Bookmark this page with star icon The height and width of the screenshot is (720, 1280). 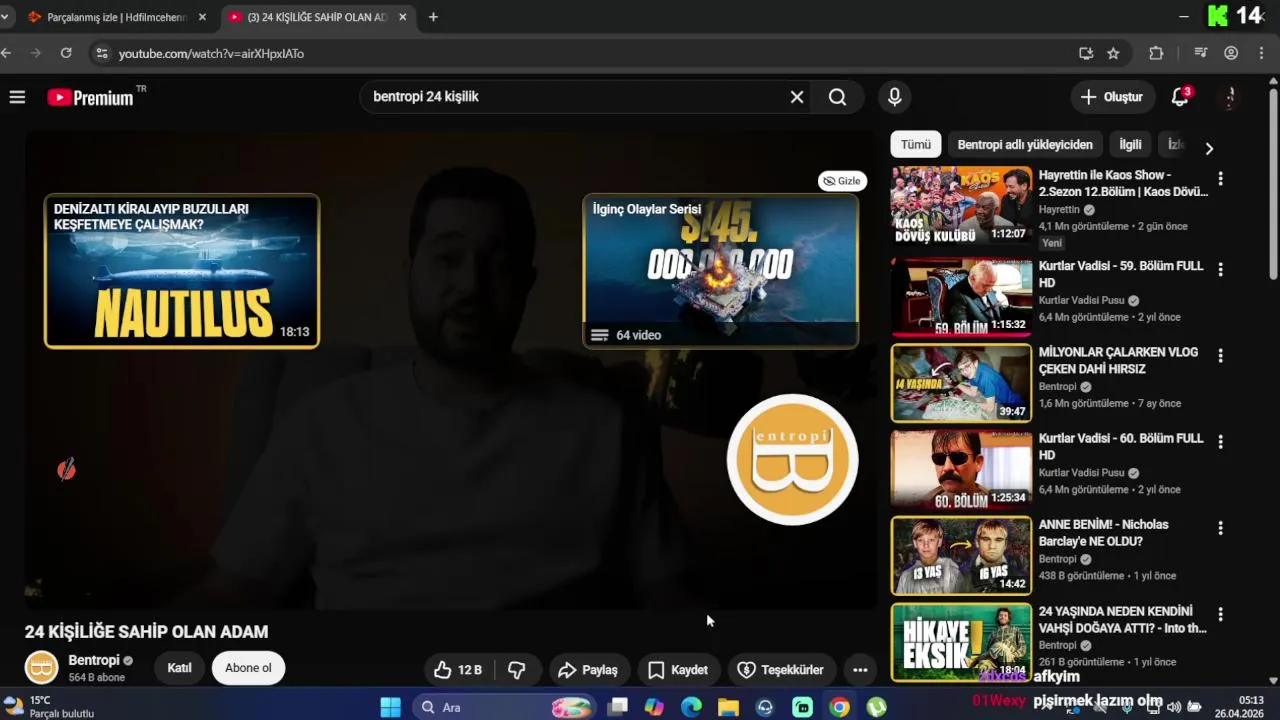point(1113,53)
